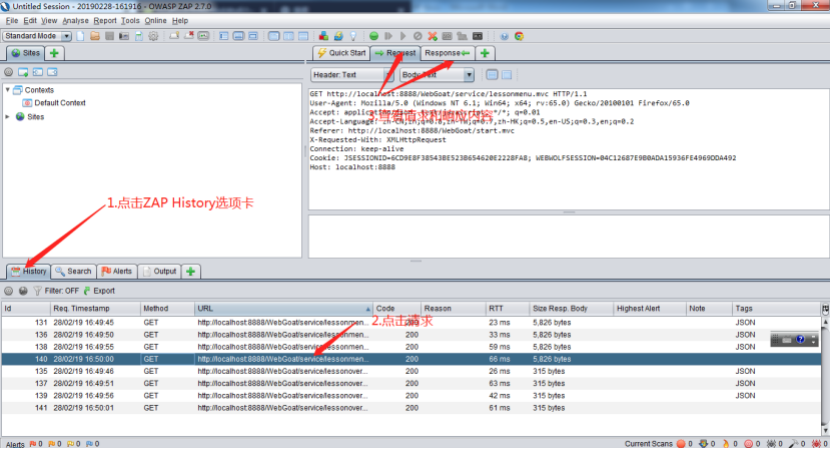Click inside the request header text area
This screenshot has height=450, width=832.
click(x=569, y=149)
